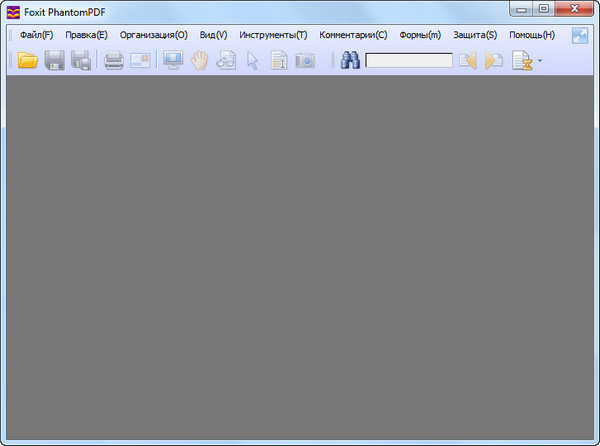Click the Save floppy disk icon

pyautogui.click(x=54, y=60)
